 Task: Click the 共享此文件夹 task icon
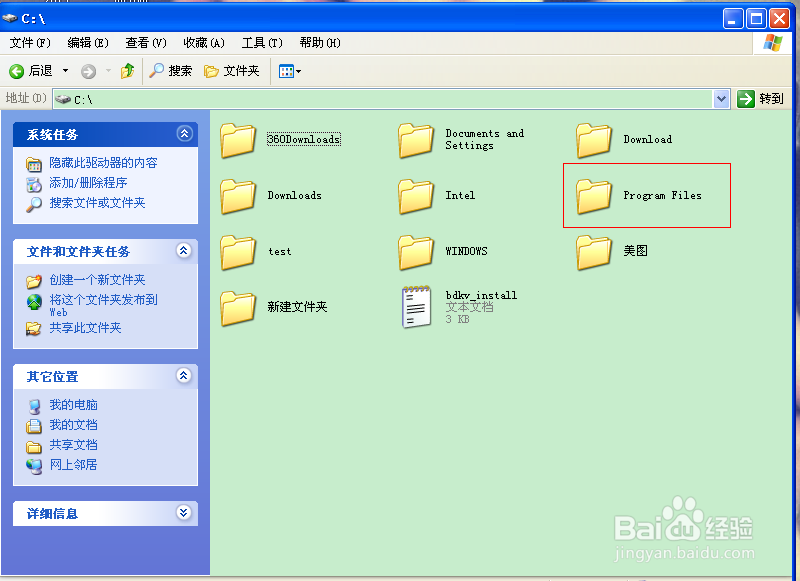34,329
